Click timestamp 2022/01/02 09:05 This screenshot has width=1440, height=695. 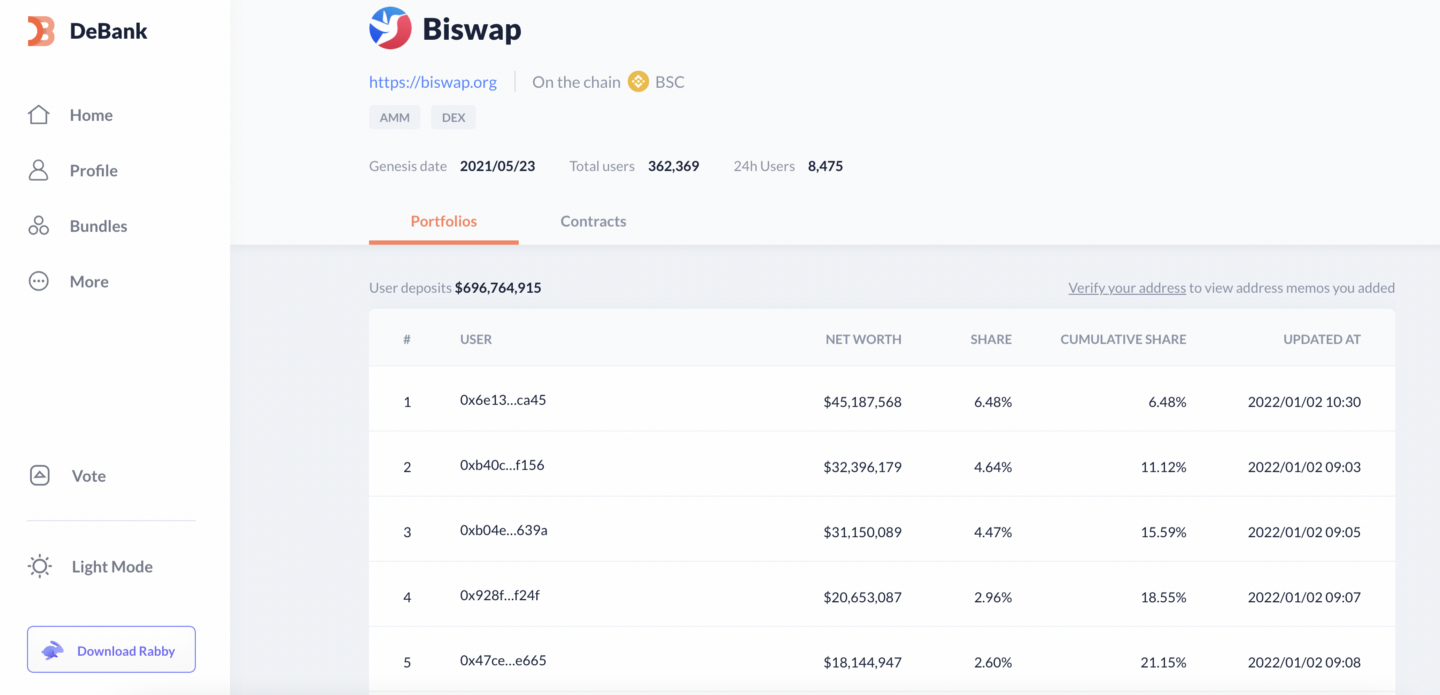click(1304, 532)
